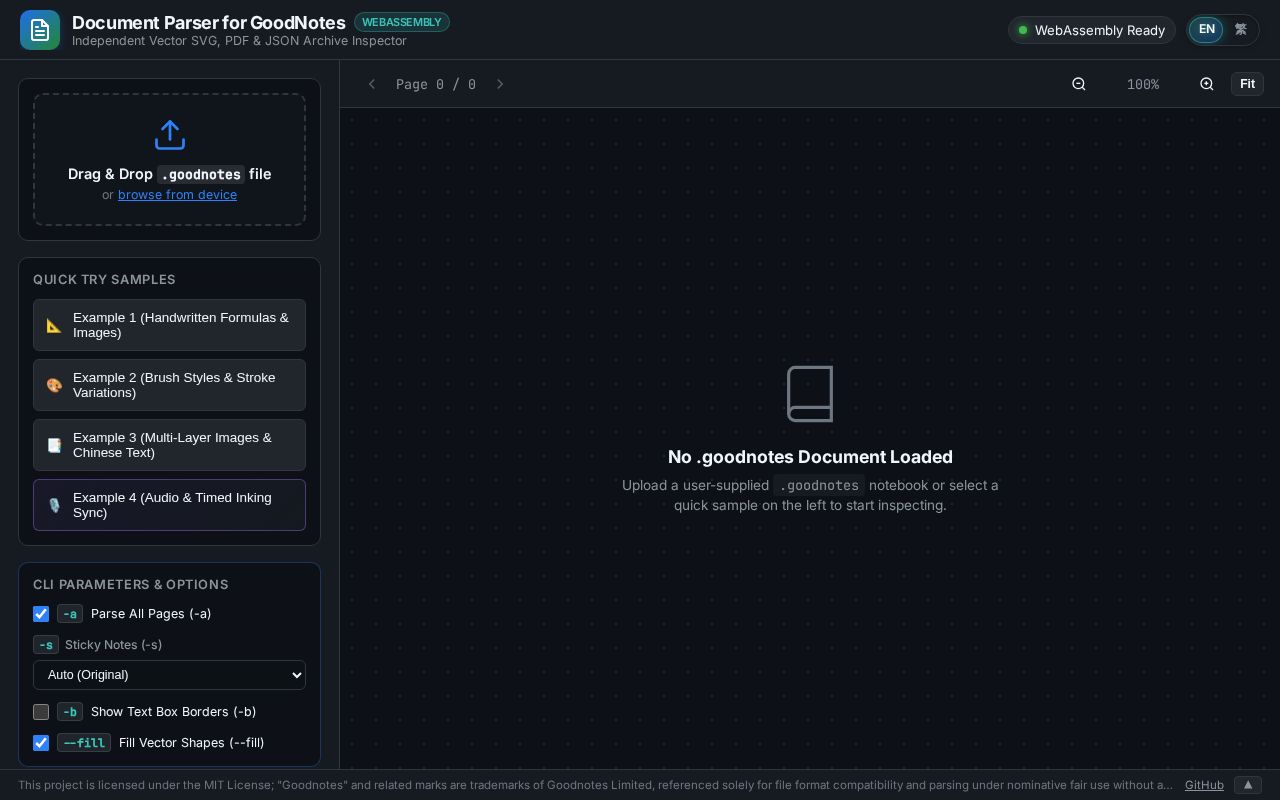Click the Document Parser for GoodNotes title
This screenshot has width=1280, height=800.
[x=209, y=23]
